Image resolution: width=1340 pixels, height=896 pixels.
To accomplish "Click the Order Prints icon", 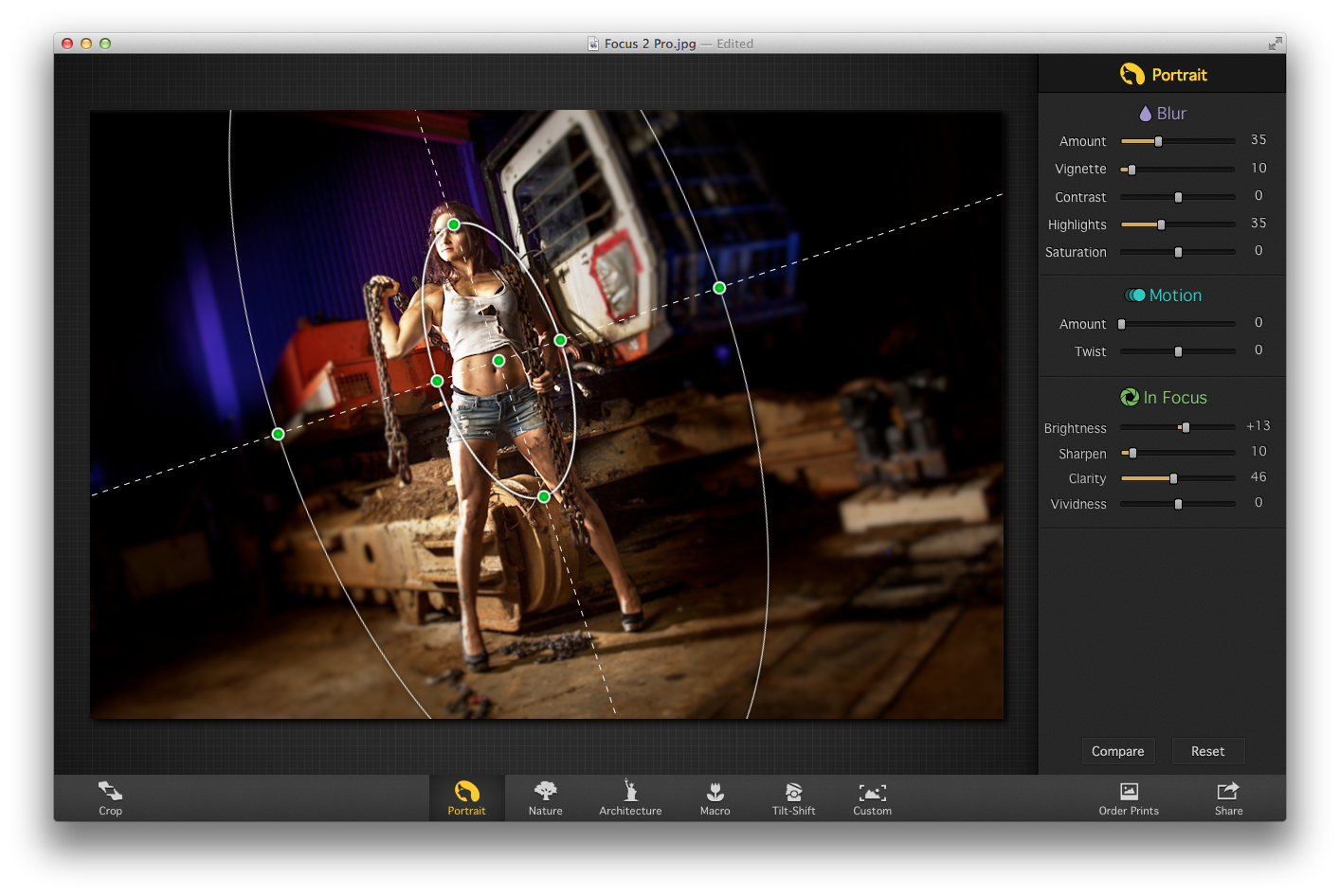I will 1129,797.
